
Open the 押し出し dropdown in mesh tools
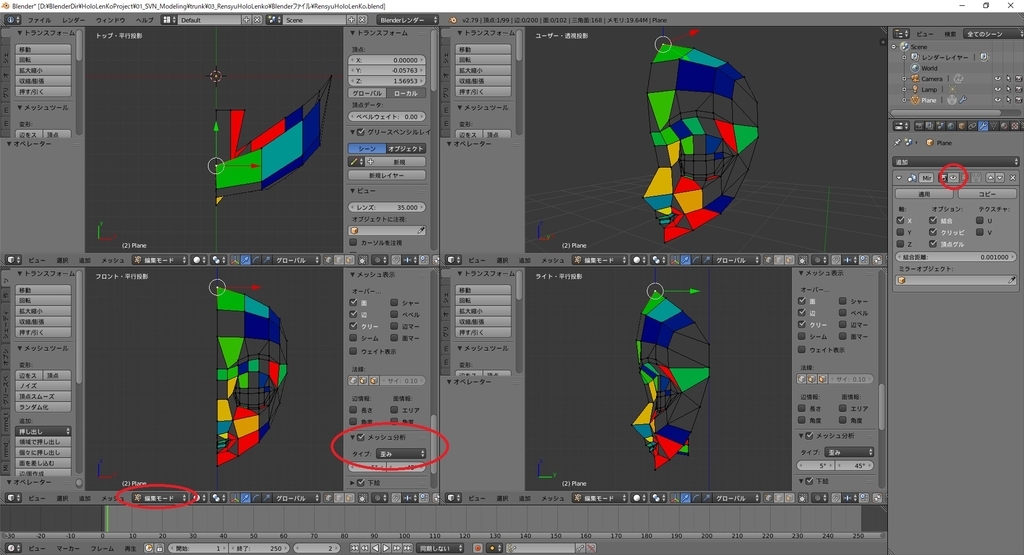[43, 432]
